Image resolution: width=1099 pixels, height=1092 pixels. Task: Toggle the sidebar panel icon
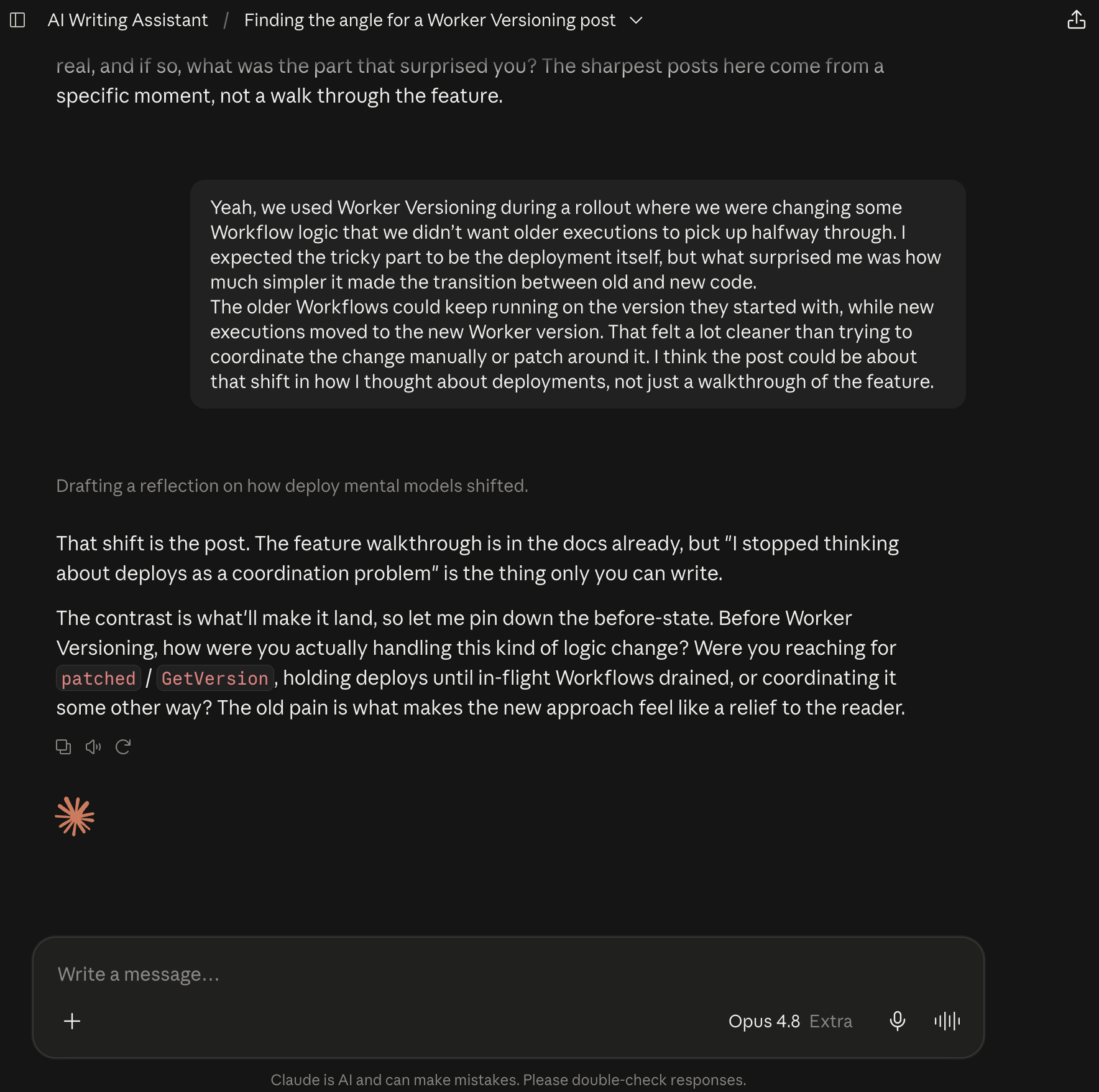click(17, 21)
